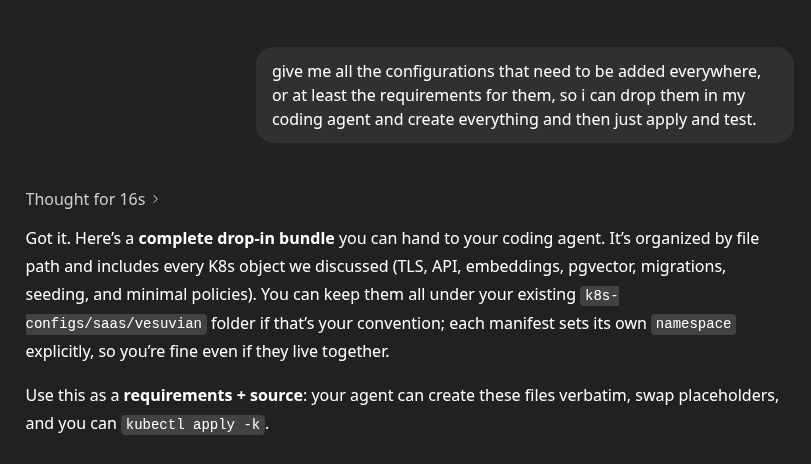Image resolution: width=811 pixels, height=464 pixels.
Task: Click the "kubectl apply -k" inline code
Action: click(x=193, y=424)
